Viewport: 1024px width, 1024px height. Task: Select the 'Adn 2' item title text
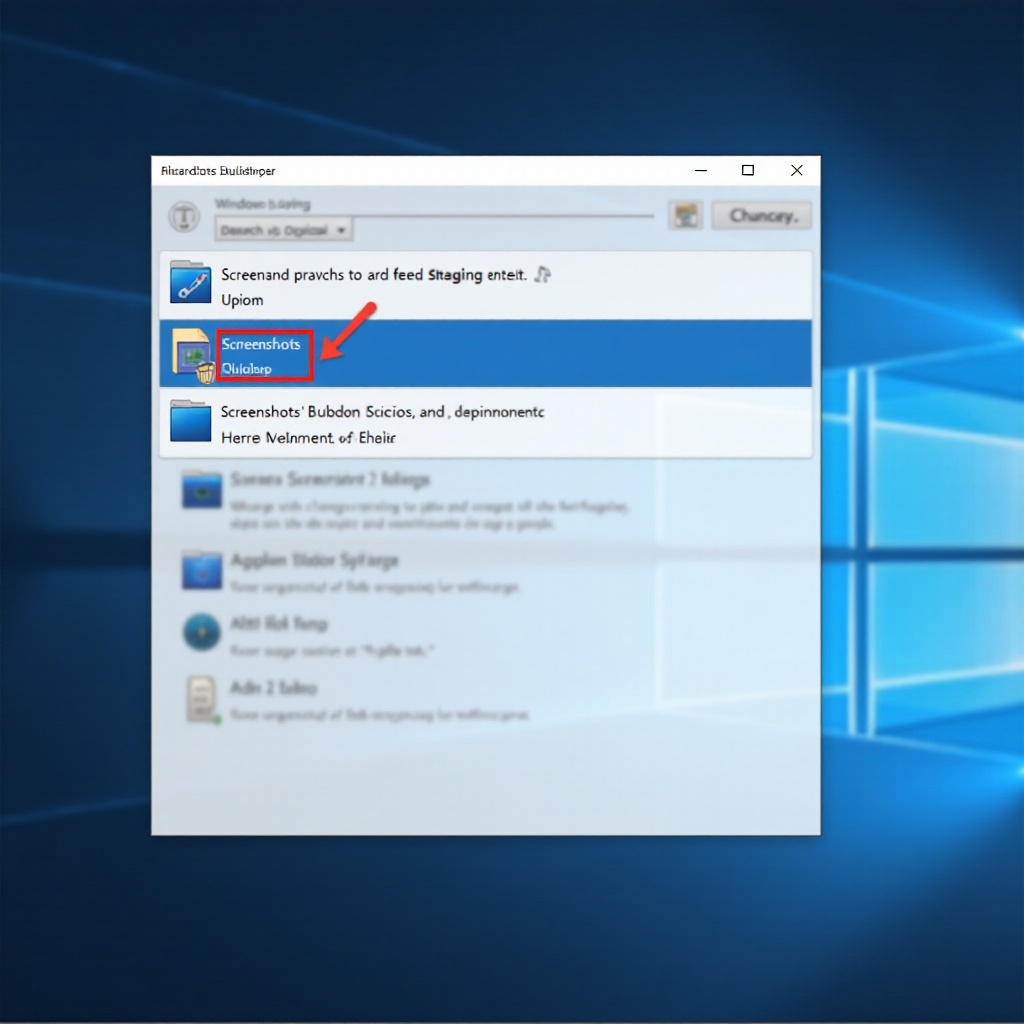pos(273,688)
